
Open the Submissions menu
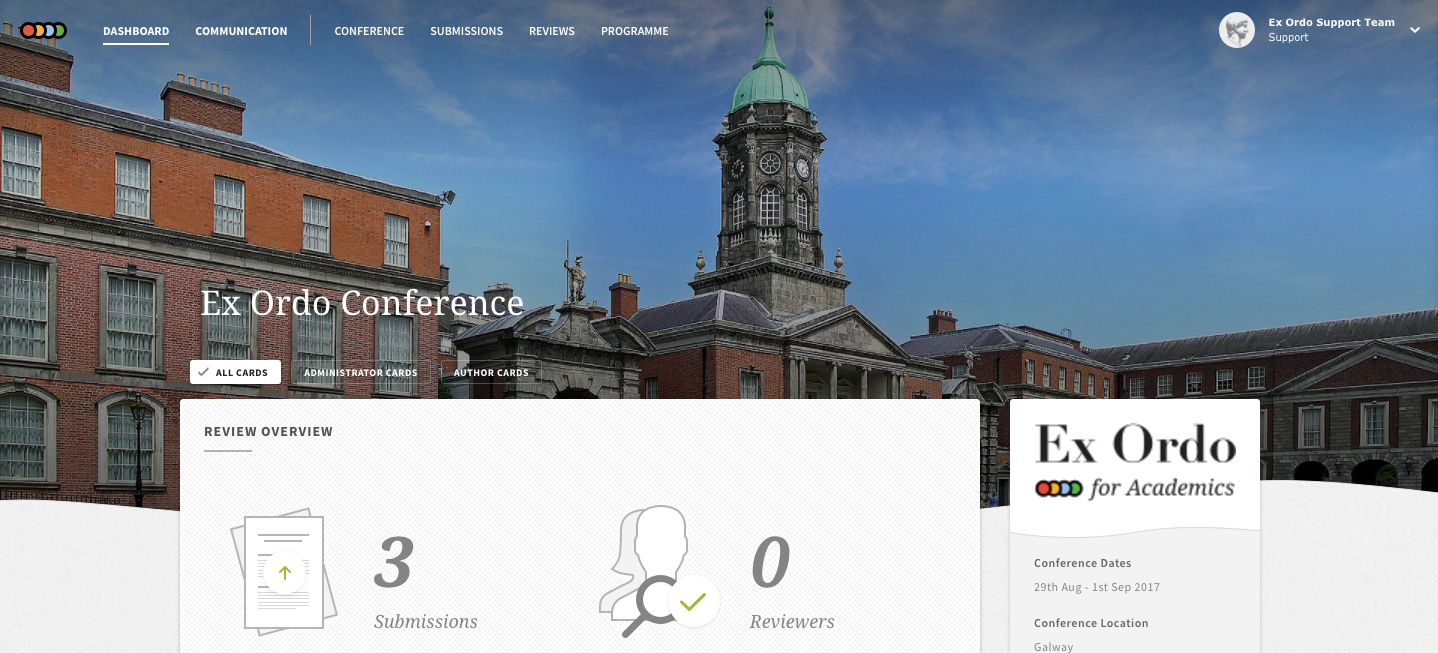(466, 31)
